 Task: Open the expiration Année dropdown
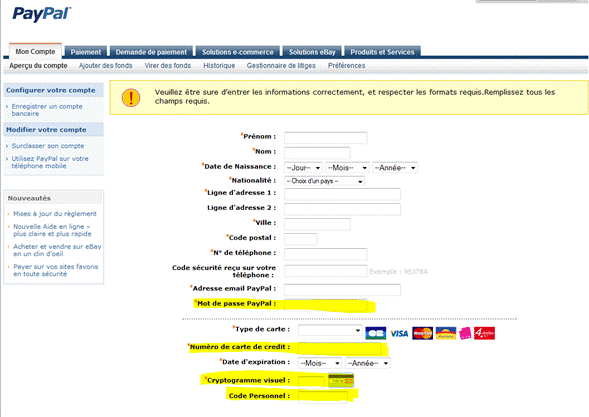(x=368, y=363)
